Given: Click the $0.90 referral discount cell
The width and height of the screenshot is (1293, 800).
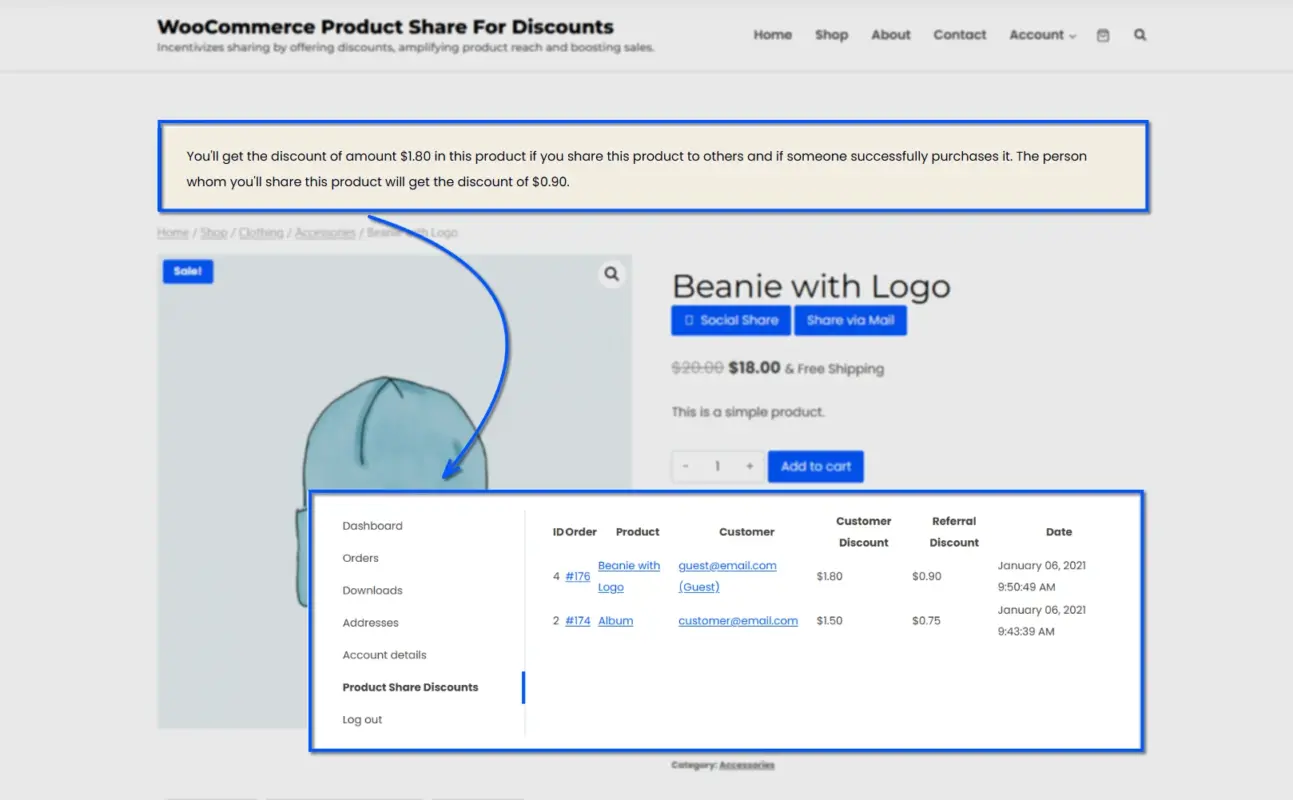Looking at the screenshot, I should (926, 576).
